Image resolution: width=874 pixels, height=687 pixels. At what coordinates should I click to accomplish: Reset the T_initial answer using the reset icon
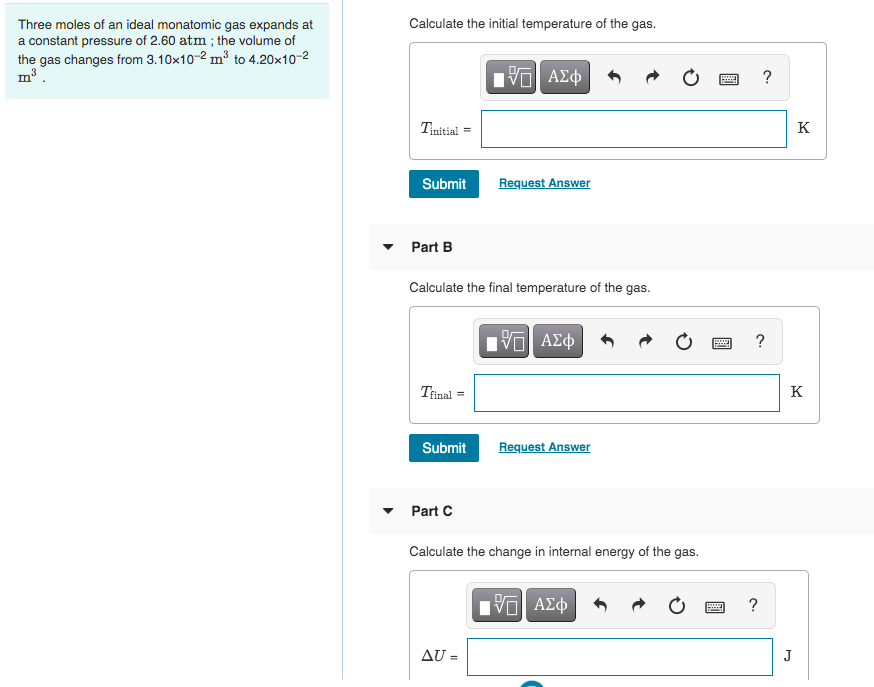pyautogui.click(x=691, y=77)
